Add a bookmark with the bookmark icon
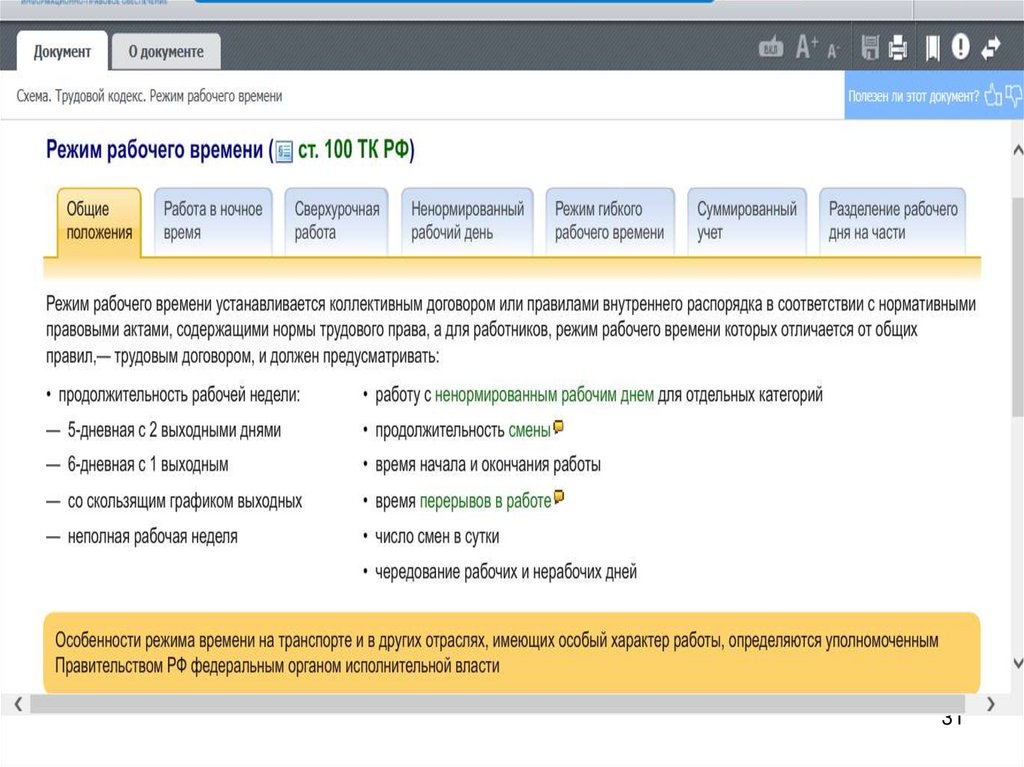The width and height of the screenshot is (1024, 767). 933,48
